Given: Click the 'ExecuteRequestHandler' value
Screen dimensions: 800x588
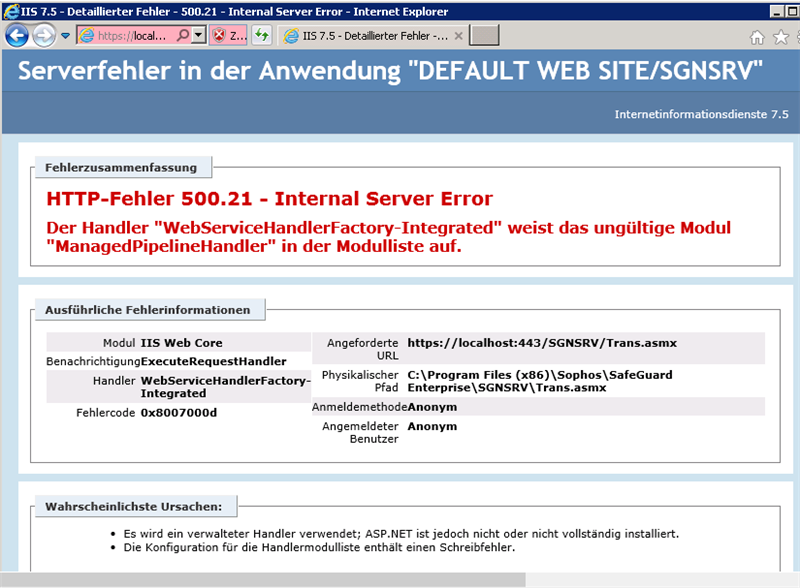Looking at the screenshot, I should coord(214,361).
